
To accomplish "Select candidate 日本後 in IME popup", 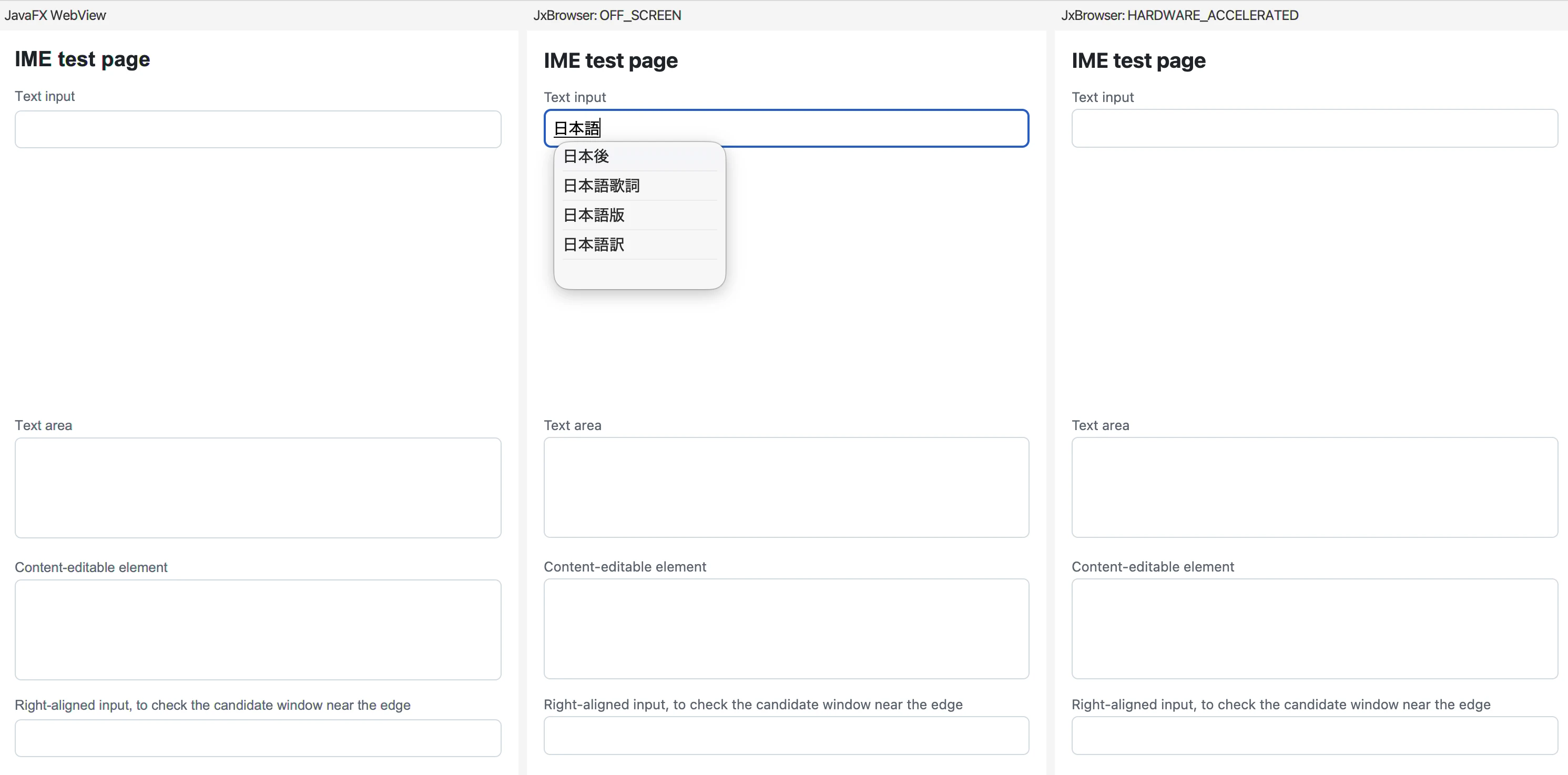I will [x=639, y=157].
